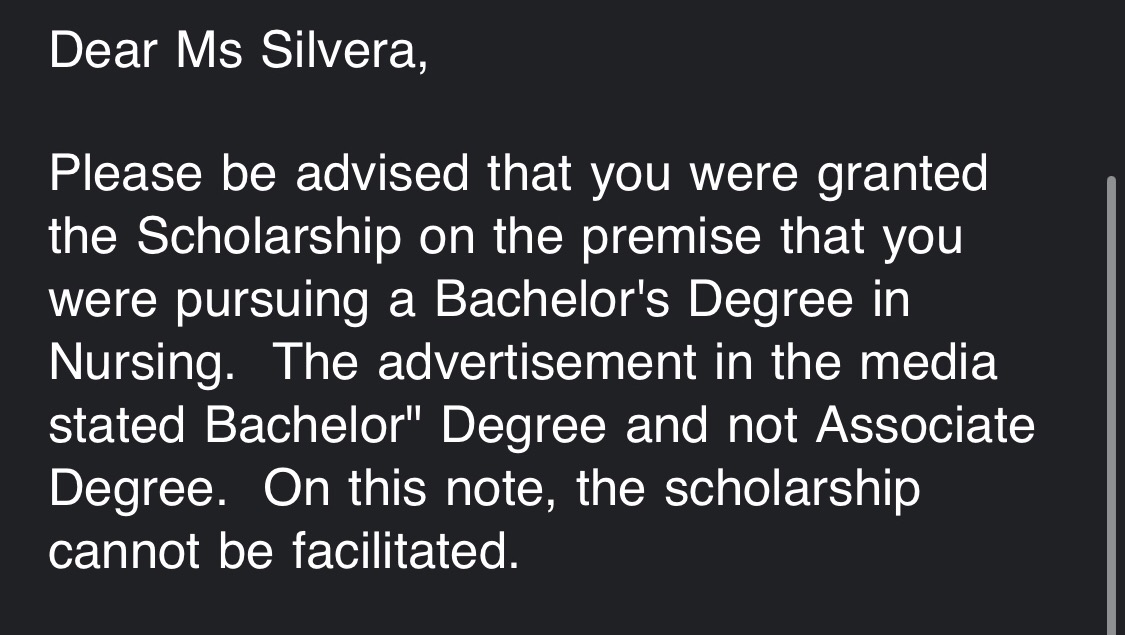This screenshot has width=1125, height=635.
Task: Click the lowercase word "scholarship"
Action: 791,488
